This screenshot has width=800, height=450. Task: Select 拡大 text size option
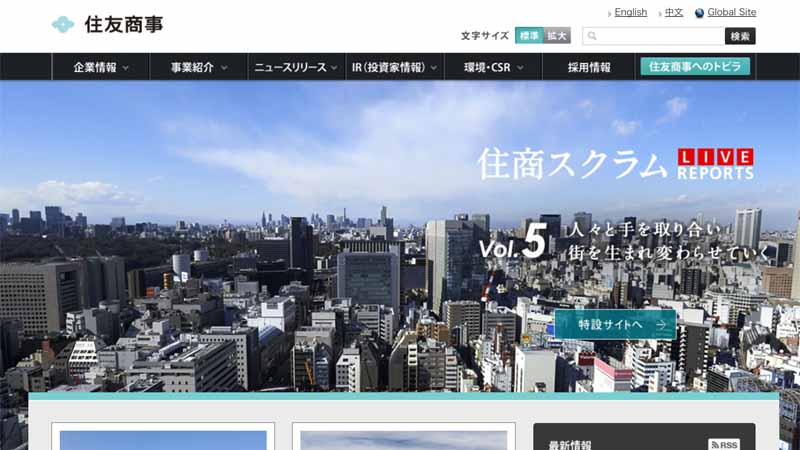tap(557, 36)
